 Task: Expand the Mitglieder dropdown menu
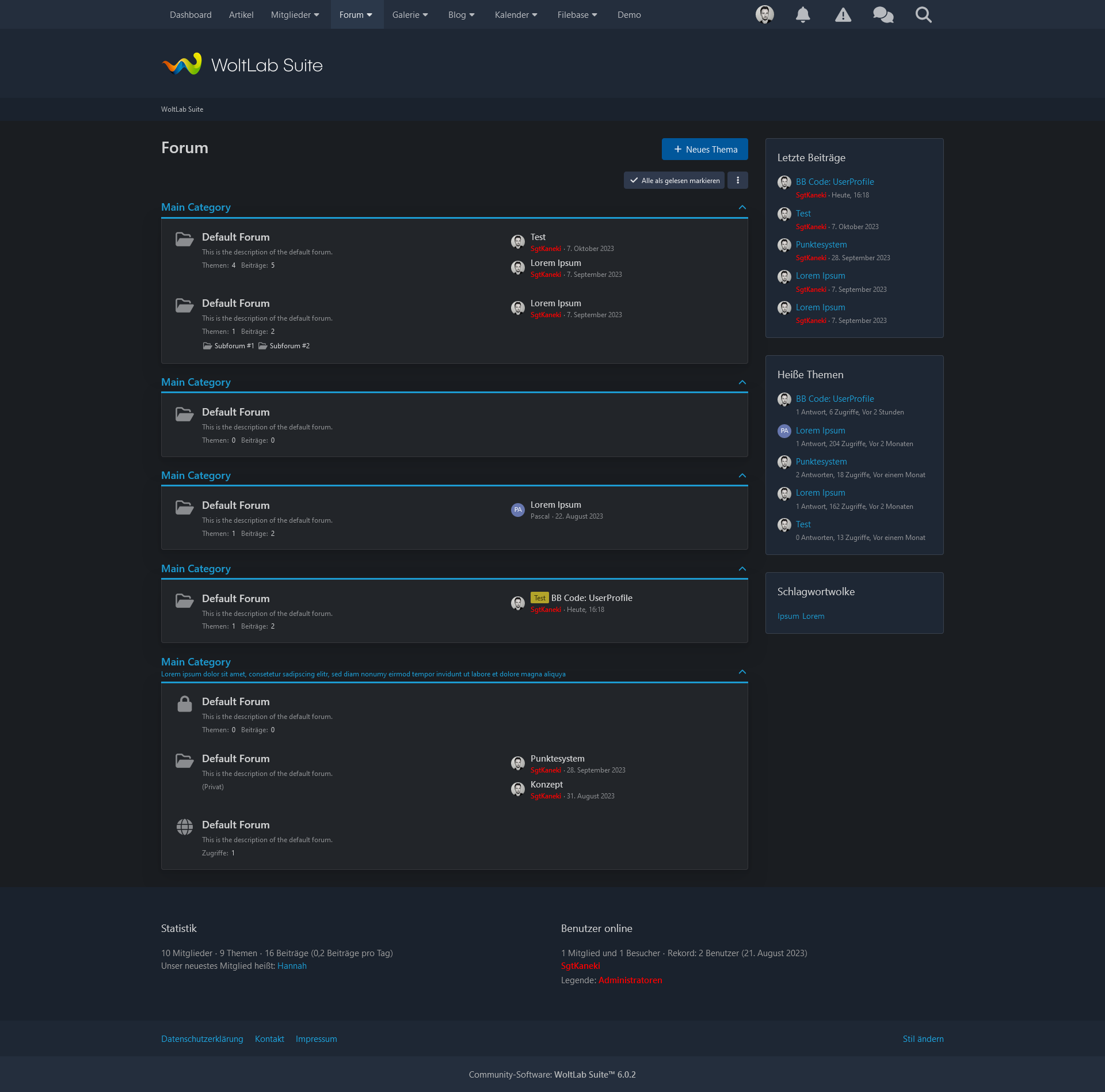click(295, 14)
